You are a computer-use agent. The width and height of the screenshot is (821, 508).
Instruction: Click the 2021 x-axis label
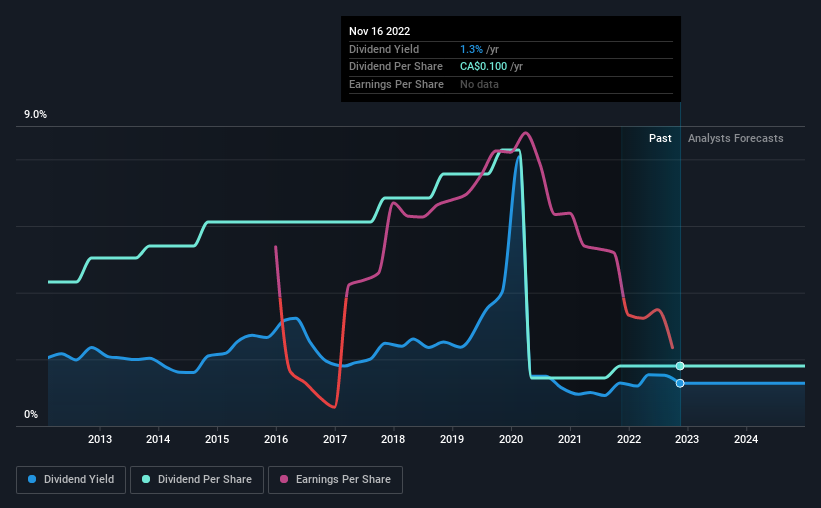(x=570, y=439)
